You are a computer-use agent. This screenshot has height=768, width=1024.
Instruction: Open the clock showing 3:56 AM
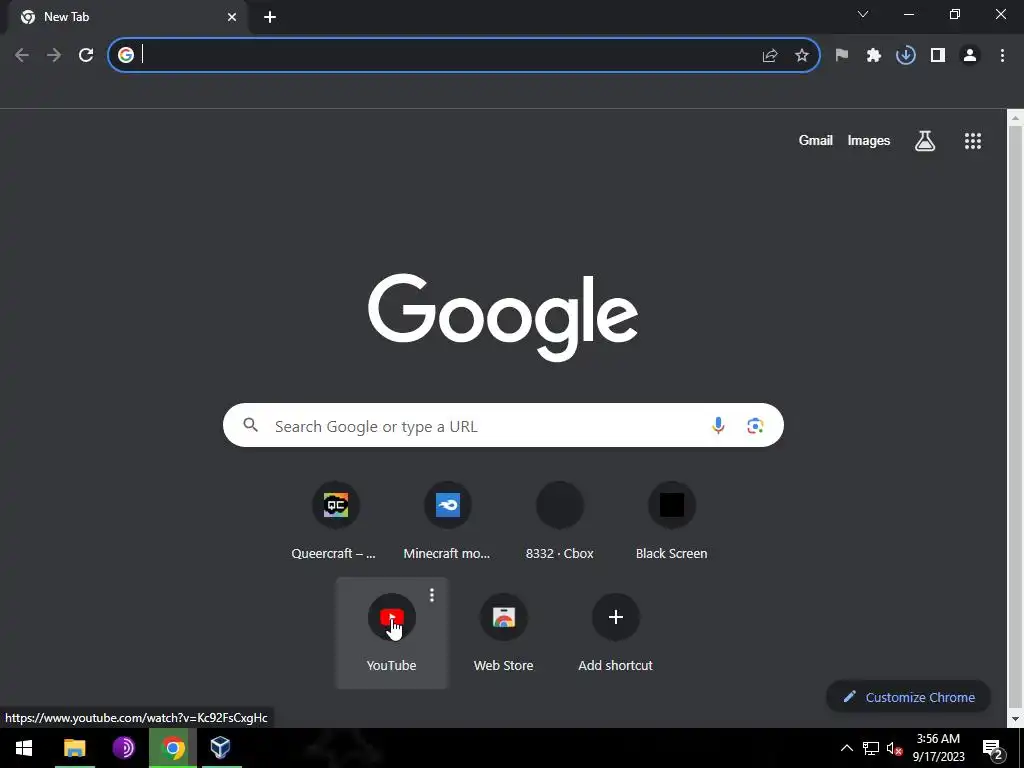pyautogui.click(x=938, y=748)
